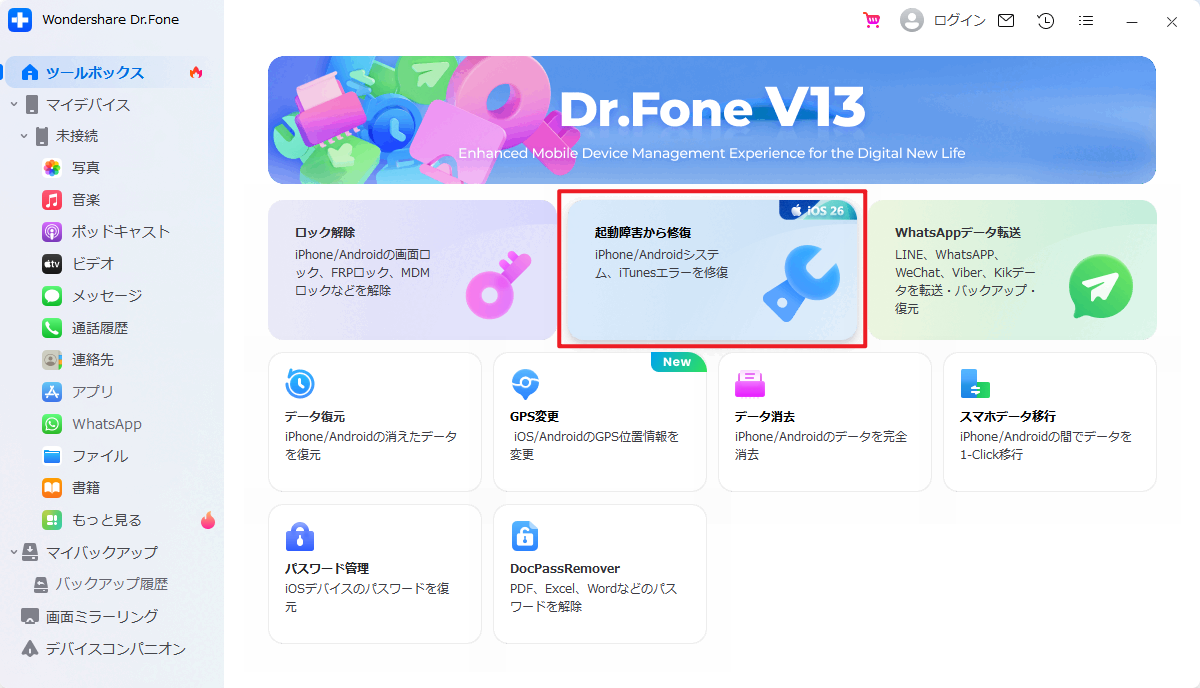Image resolution: width=1200 pixels, height=688 pixels.
Task: Click the マイデバイス phone icon
Action: [32, 104]
